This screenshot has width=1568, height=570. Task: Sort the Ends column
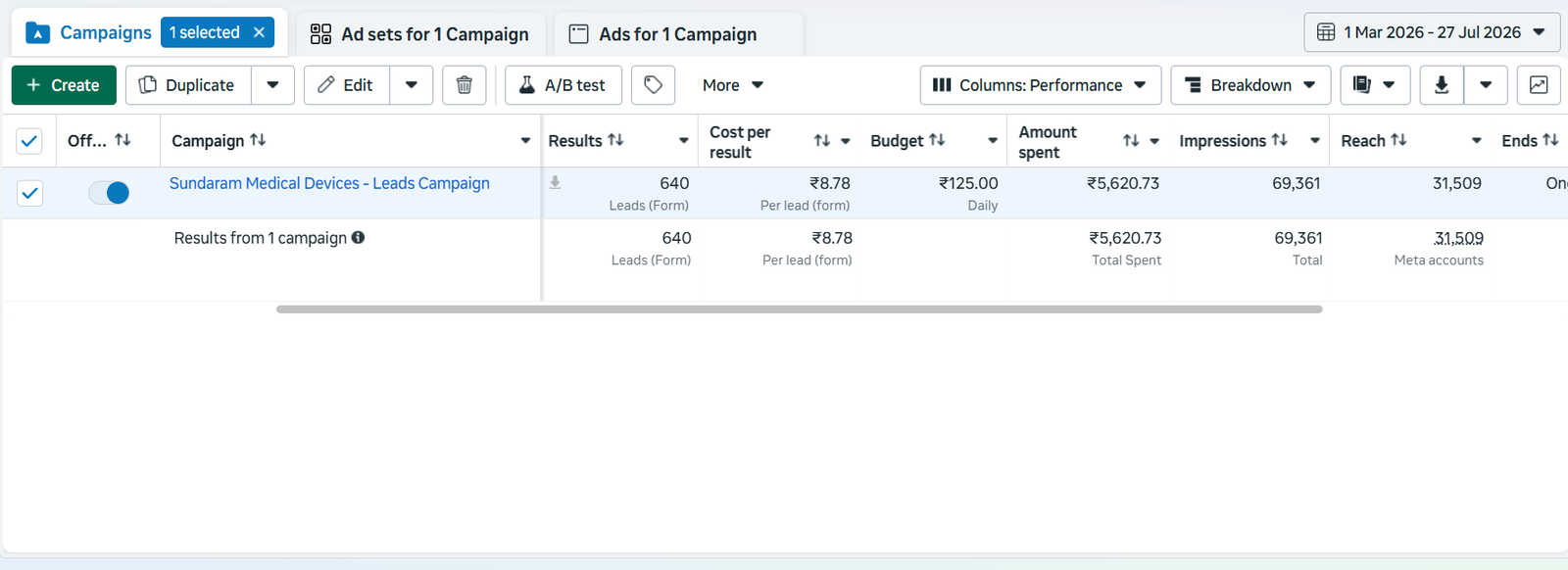[1550, 140]
